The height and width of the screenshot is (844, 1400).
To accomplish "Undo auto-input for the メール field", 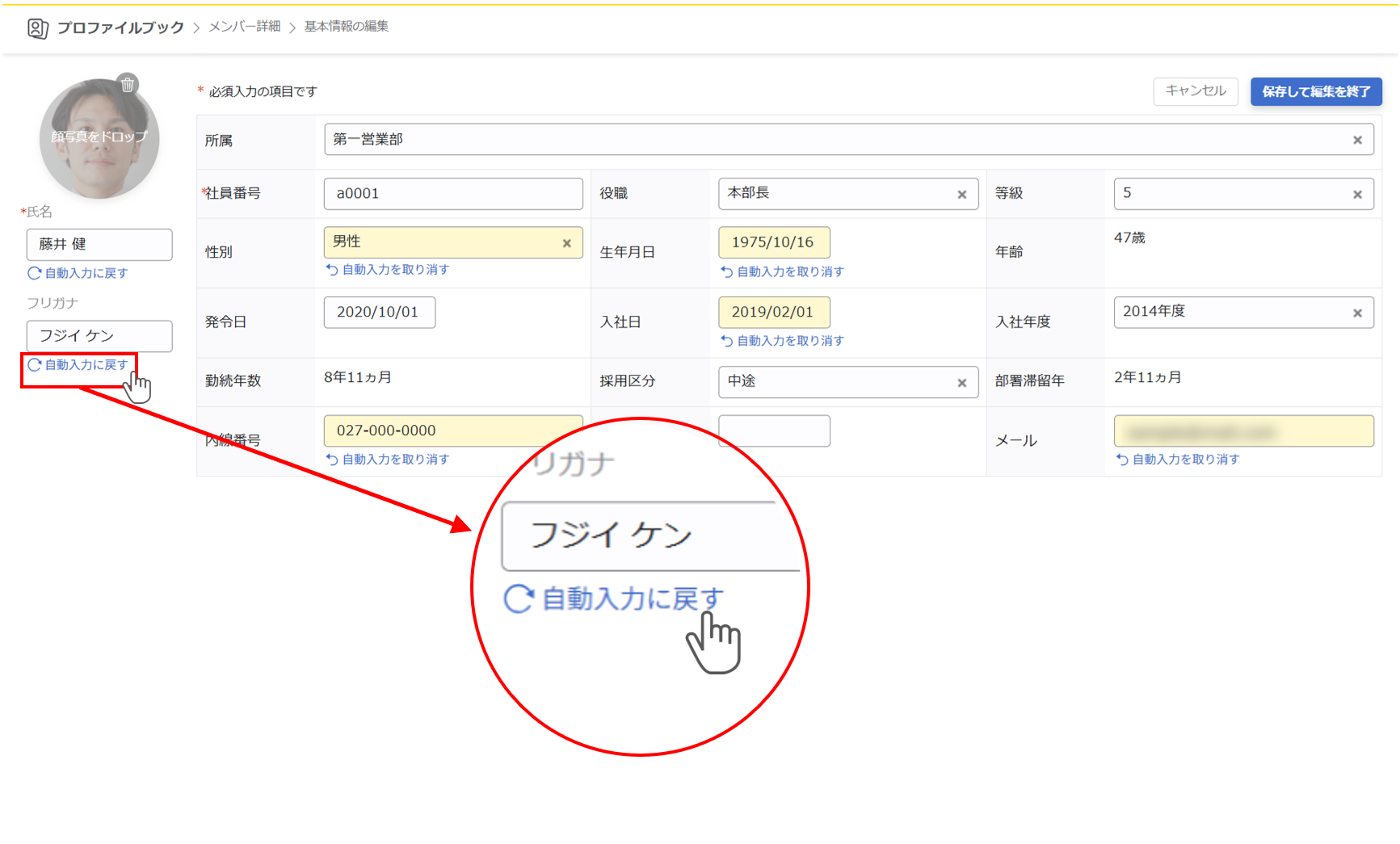I will pyautogui.click(x=1184, y=460).
